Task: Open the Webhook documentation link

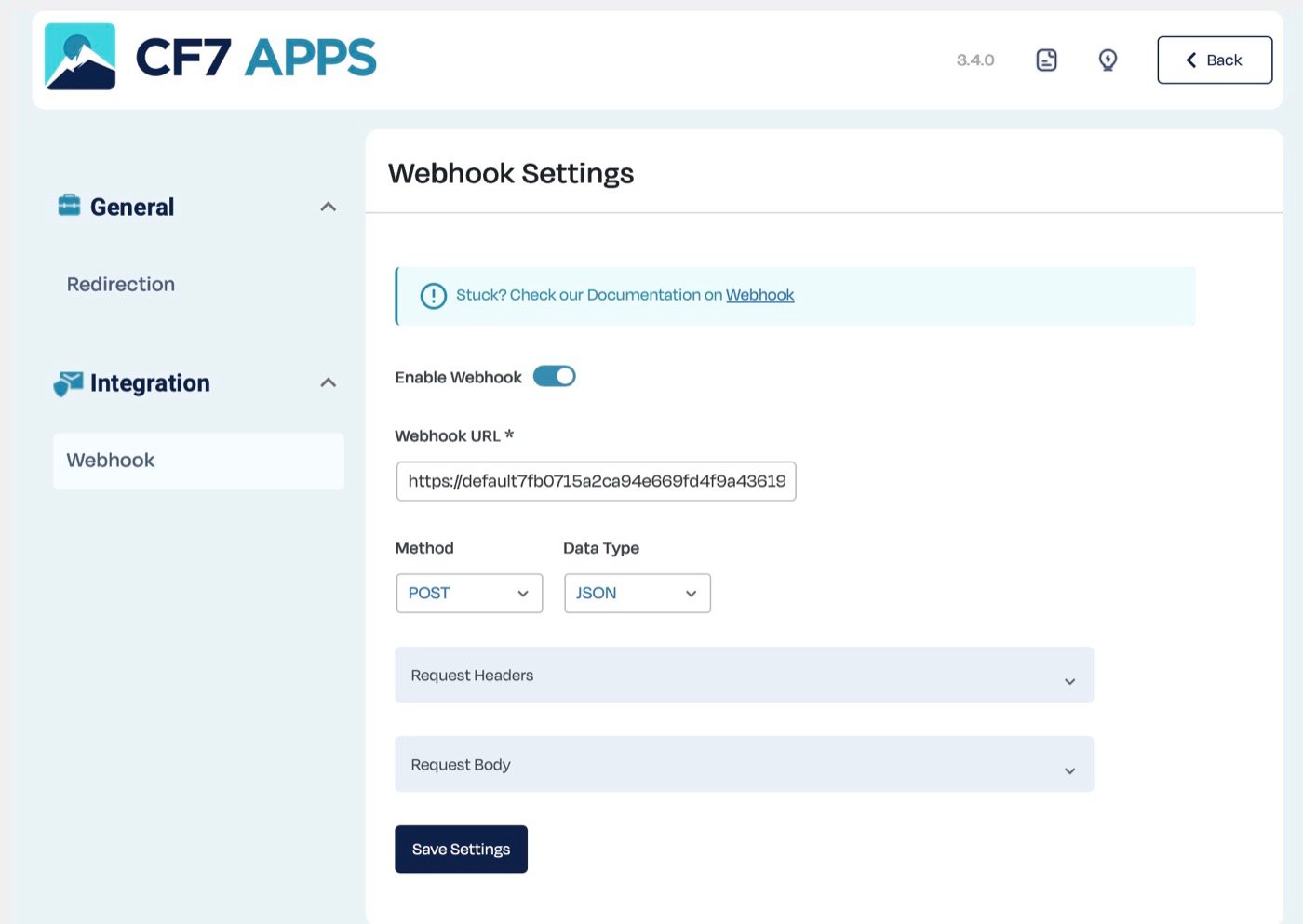Action: (x=759, y=295)
